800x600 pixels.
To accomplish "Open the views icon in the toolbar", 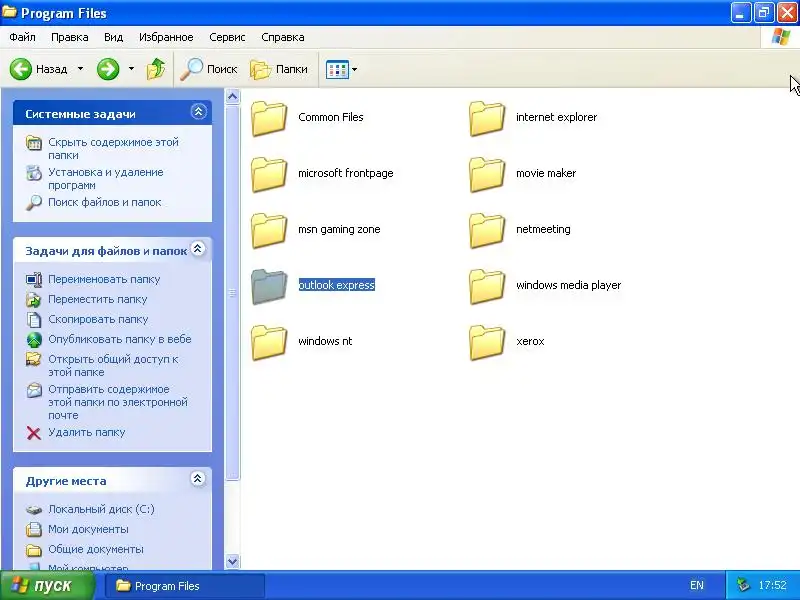I will (x=337, y=69).
